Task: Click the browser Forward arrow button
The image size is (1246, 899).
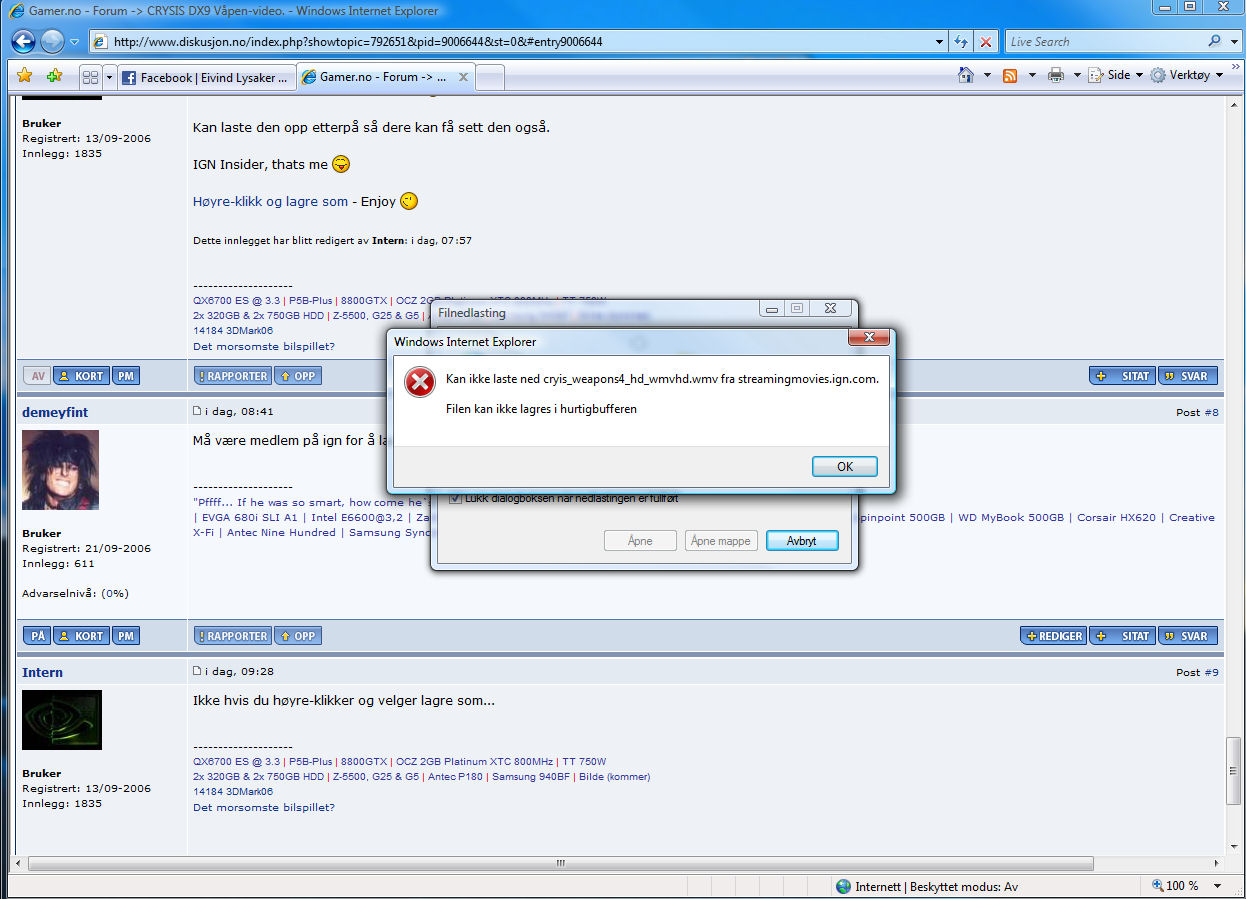Action: 52,41
